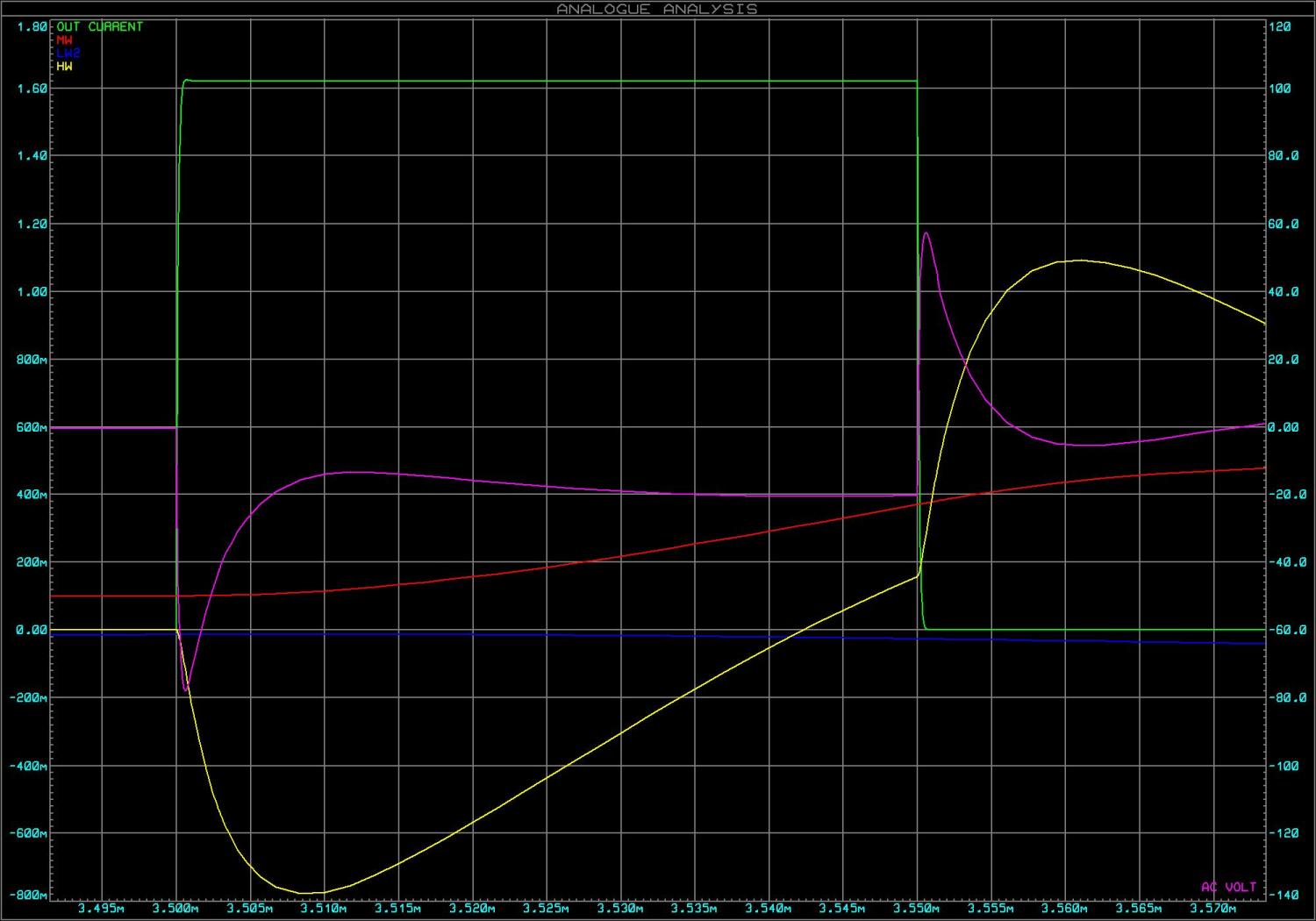The width and height of the screenshot is (1316, 921).
Task: Click the -800m axis value
Action: click(29, 895)
